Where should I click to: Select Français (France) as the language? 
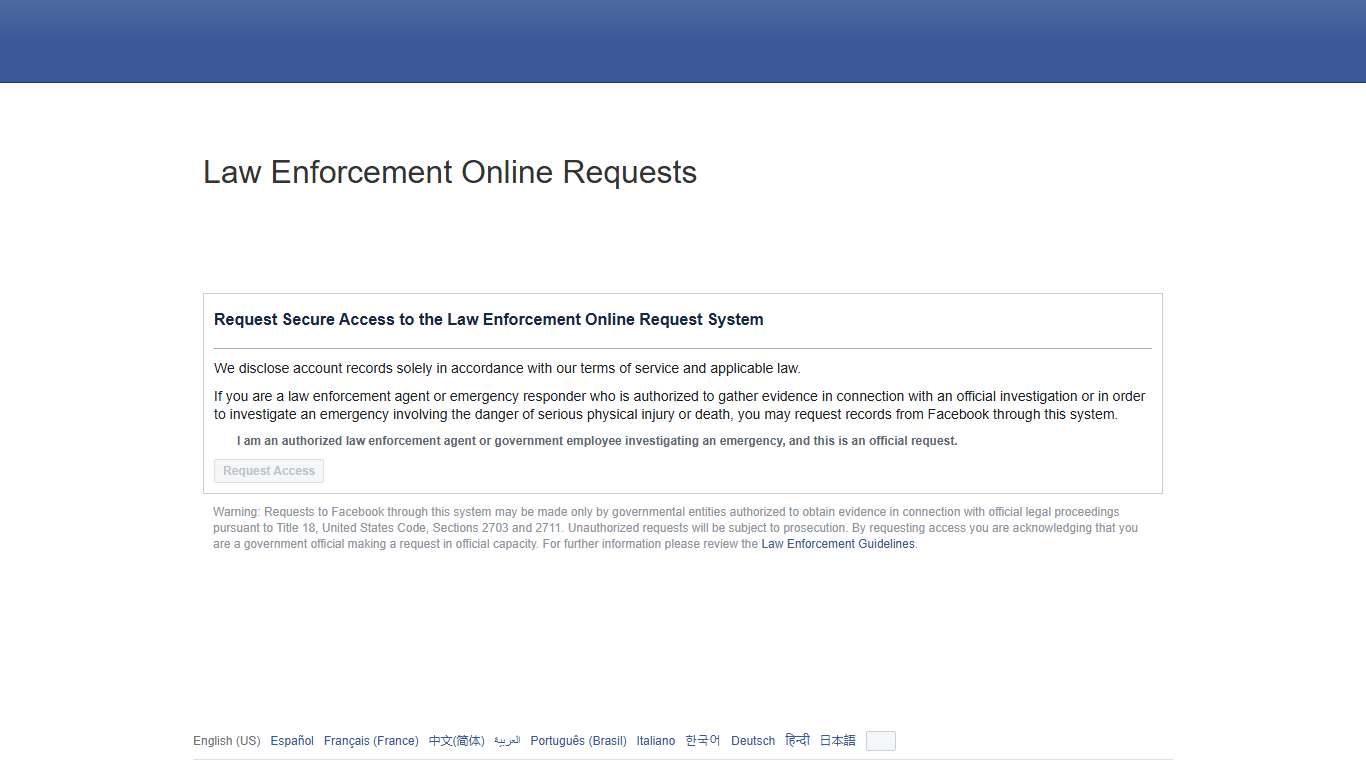point(371,740)
